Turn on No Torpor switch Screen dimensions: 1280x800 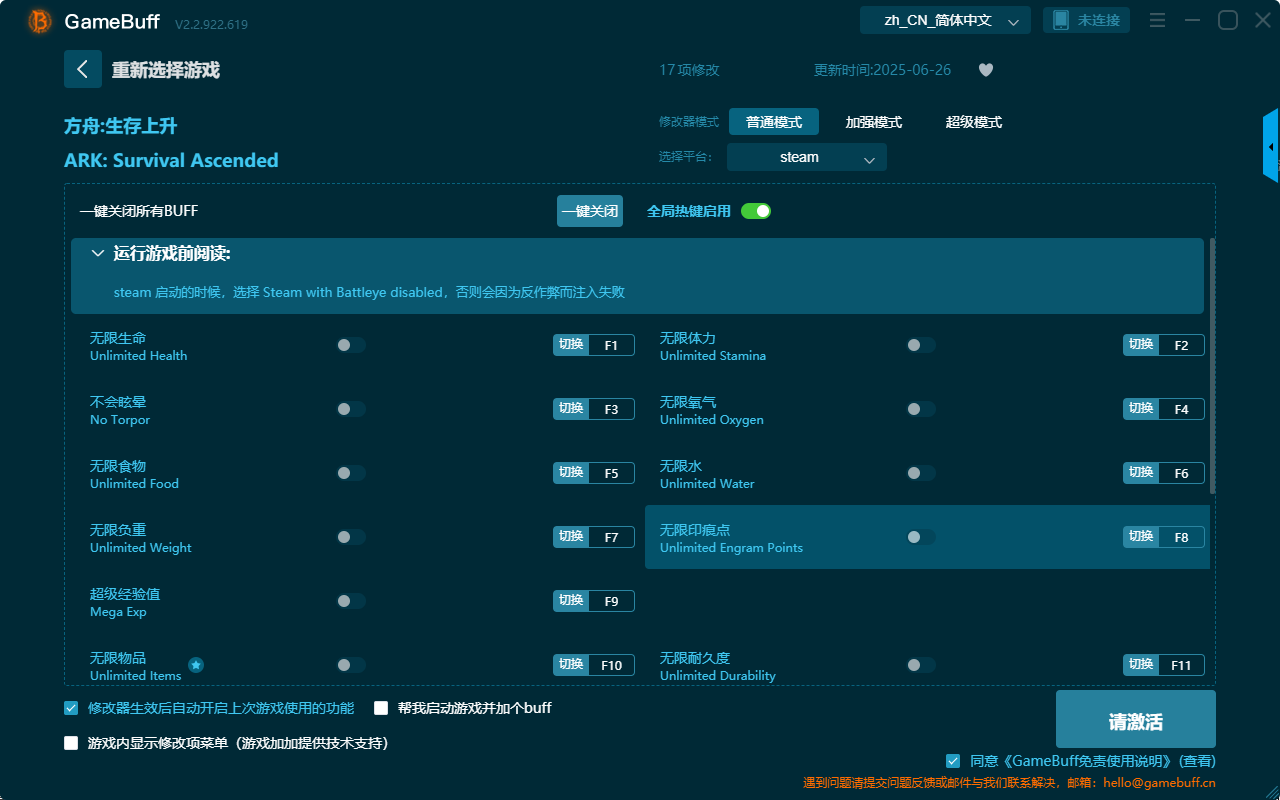(x=351, y=409)
